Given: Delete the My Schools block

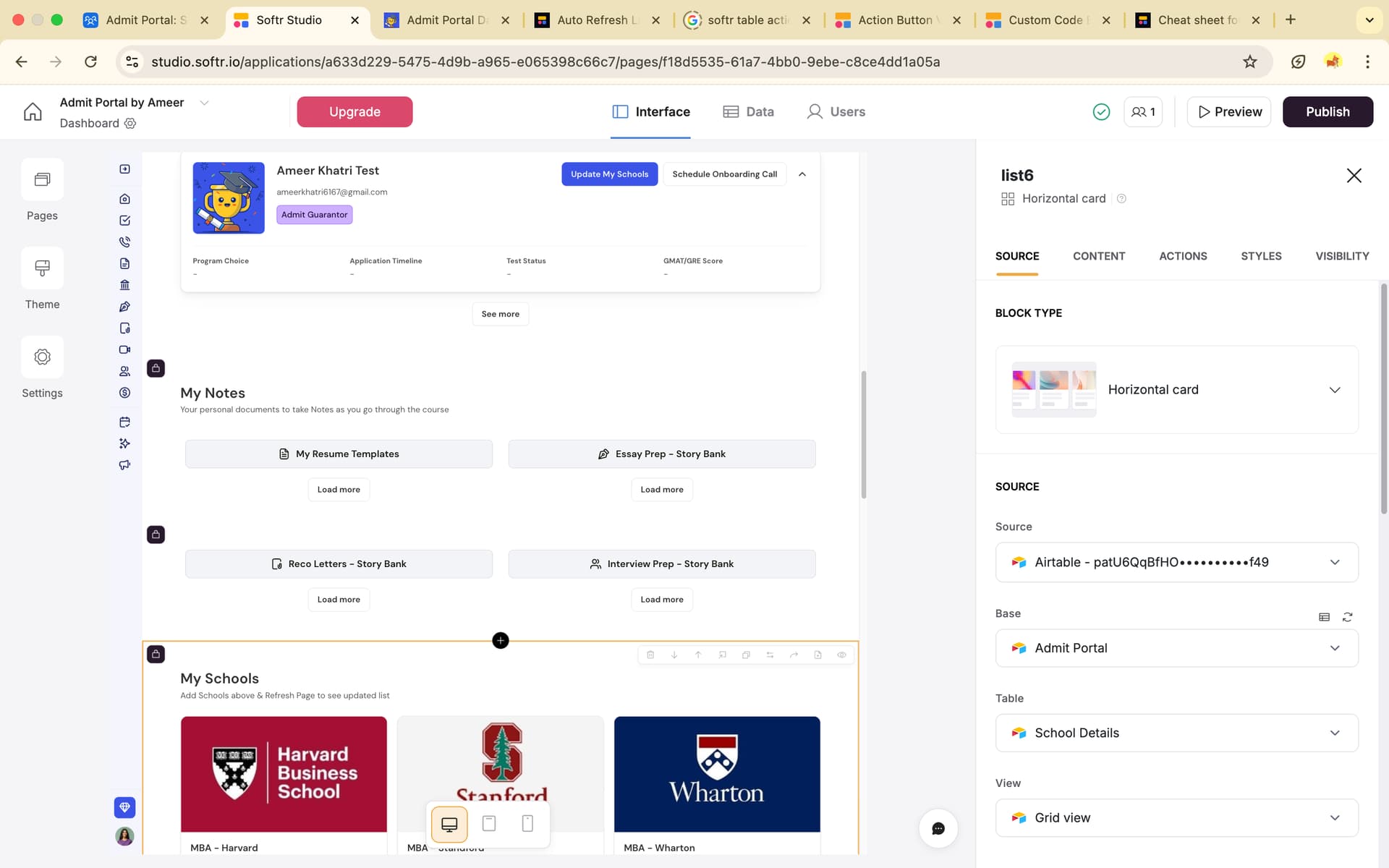Looking at the screenshot, I should (x=650, y=655).
